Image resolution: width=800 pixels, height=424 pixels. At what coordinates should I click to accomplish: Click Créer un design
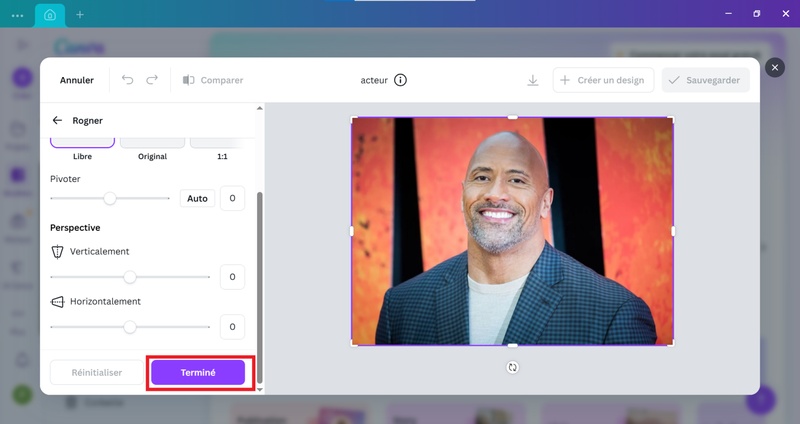[x=603, y=80]
